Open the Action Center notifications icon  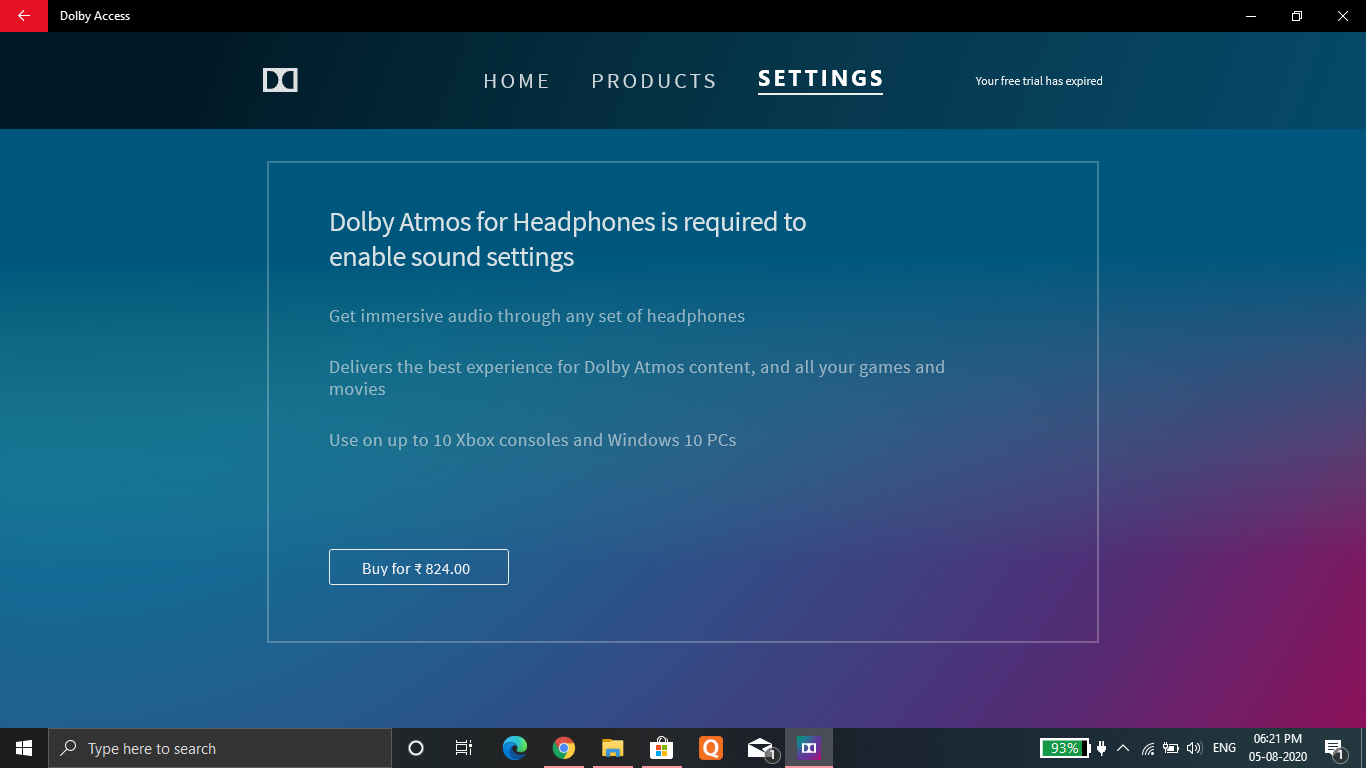coord(1335,748)
